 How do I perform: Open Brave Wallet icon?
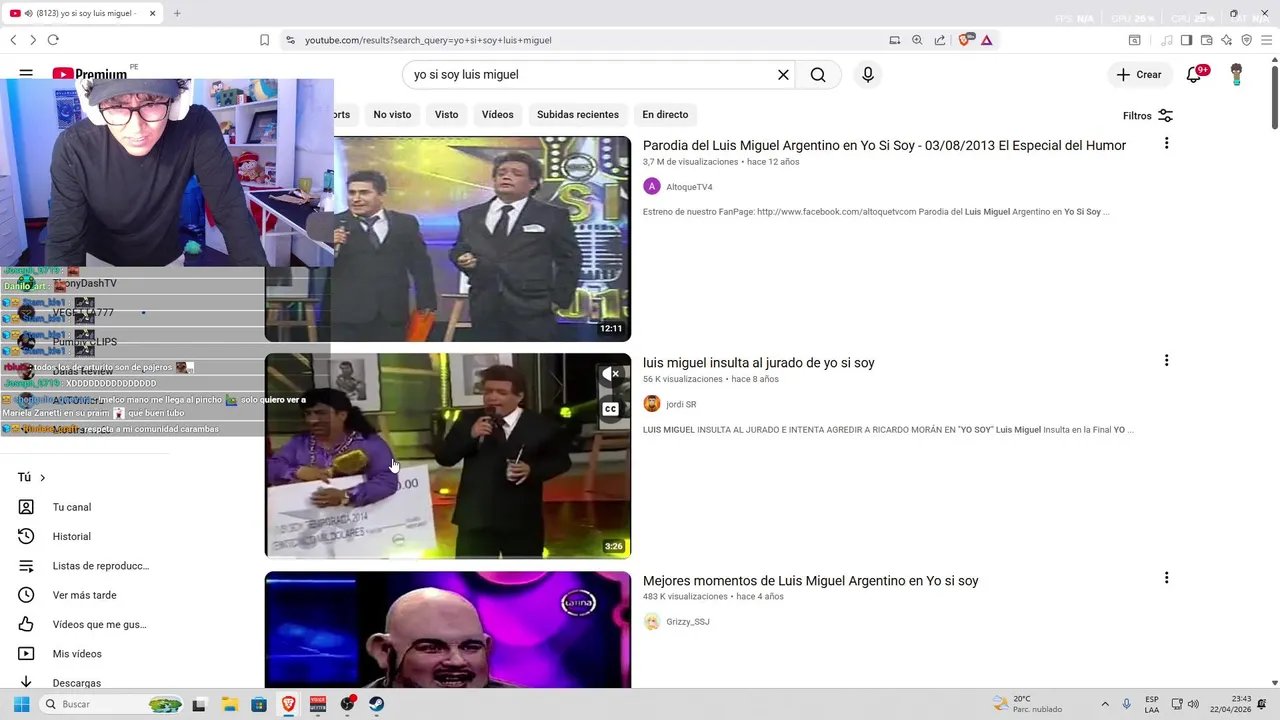[1206, 40]
